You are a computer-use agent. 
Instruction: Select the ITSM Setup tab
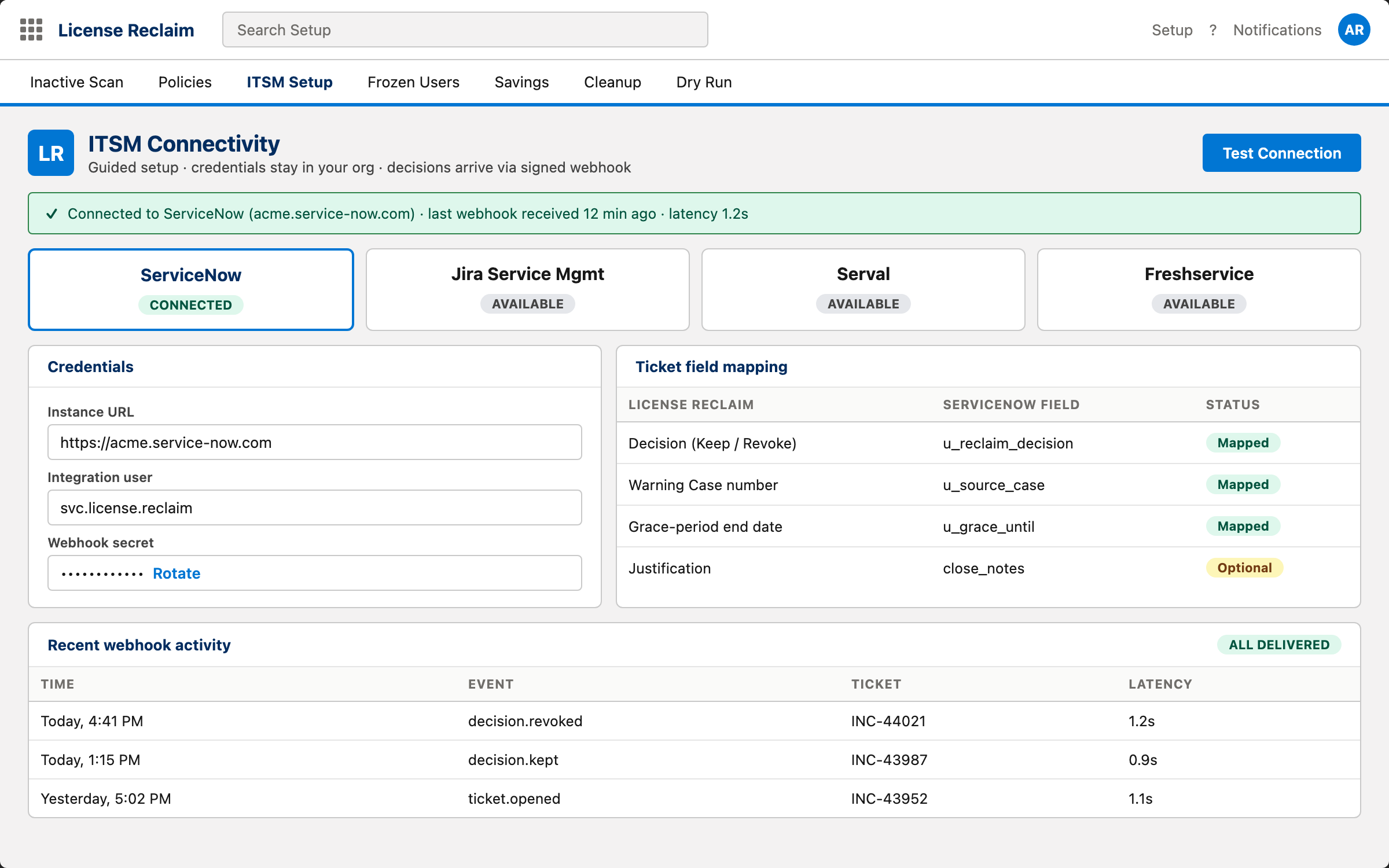pyautogui.click(x=289, y=82)
